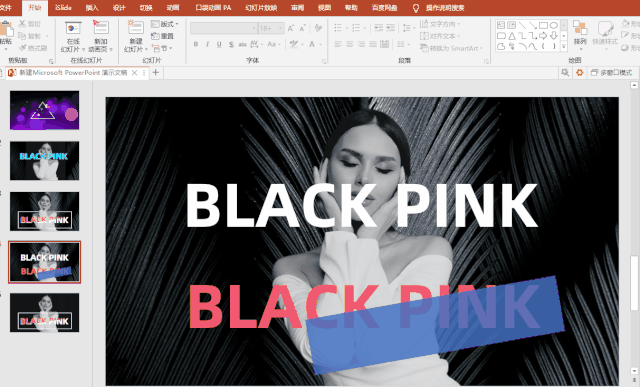Click the font name combo box

point(224,28)
